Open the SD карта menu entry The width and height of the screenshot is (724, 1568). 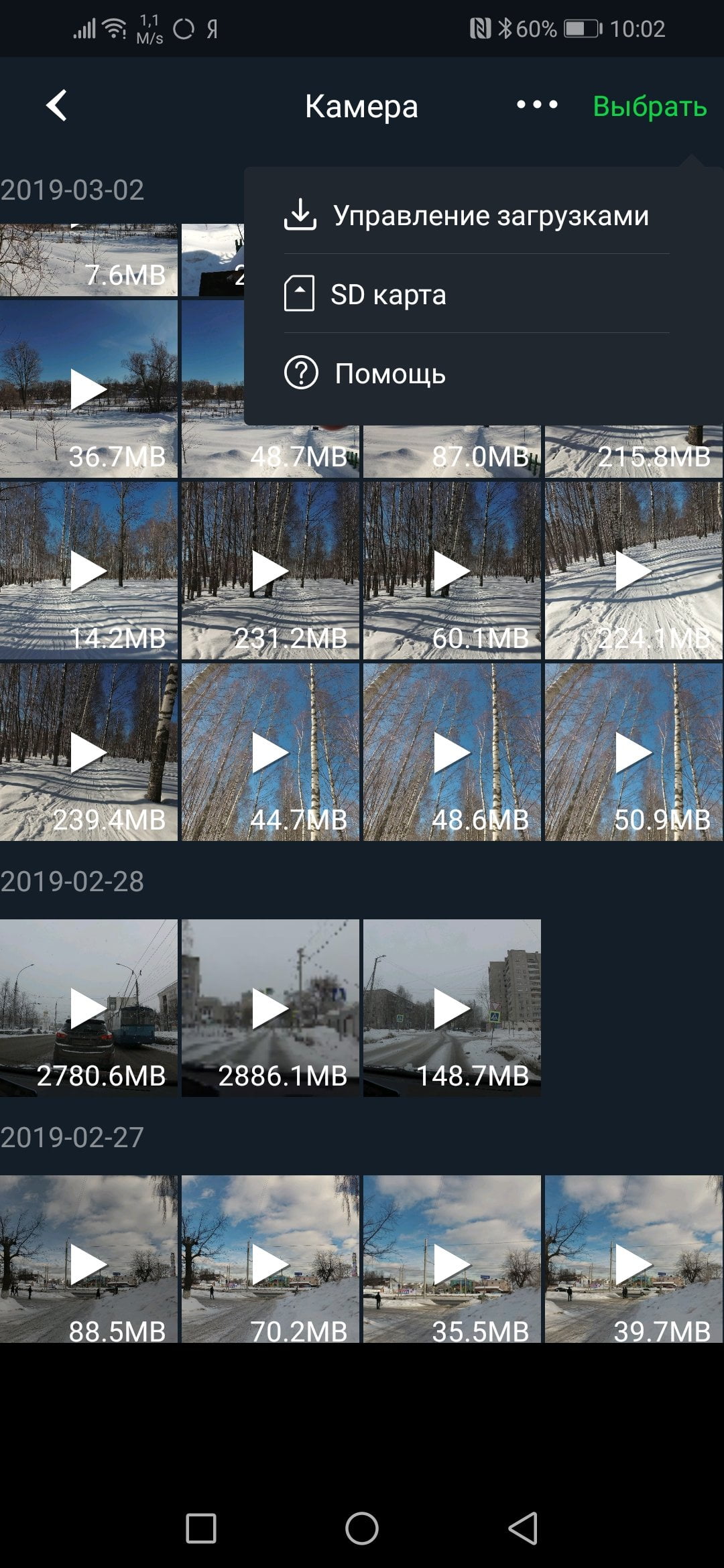pos(477,294)
